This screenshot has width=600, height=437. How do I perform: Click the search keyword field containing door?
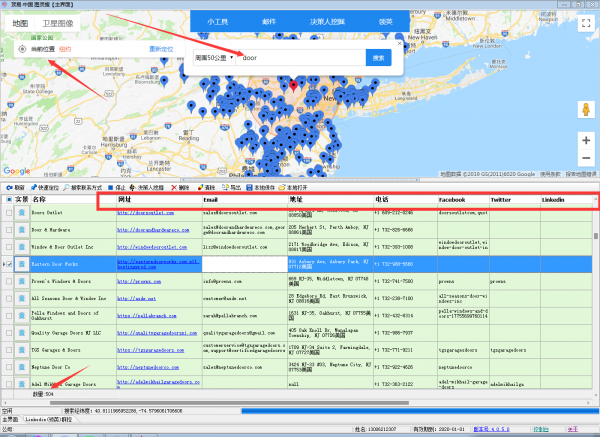(x=300, y=58)
